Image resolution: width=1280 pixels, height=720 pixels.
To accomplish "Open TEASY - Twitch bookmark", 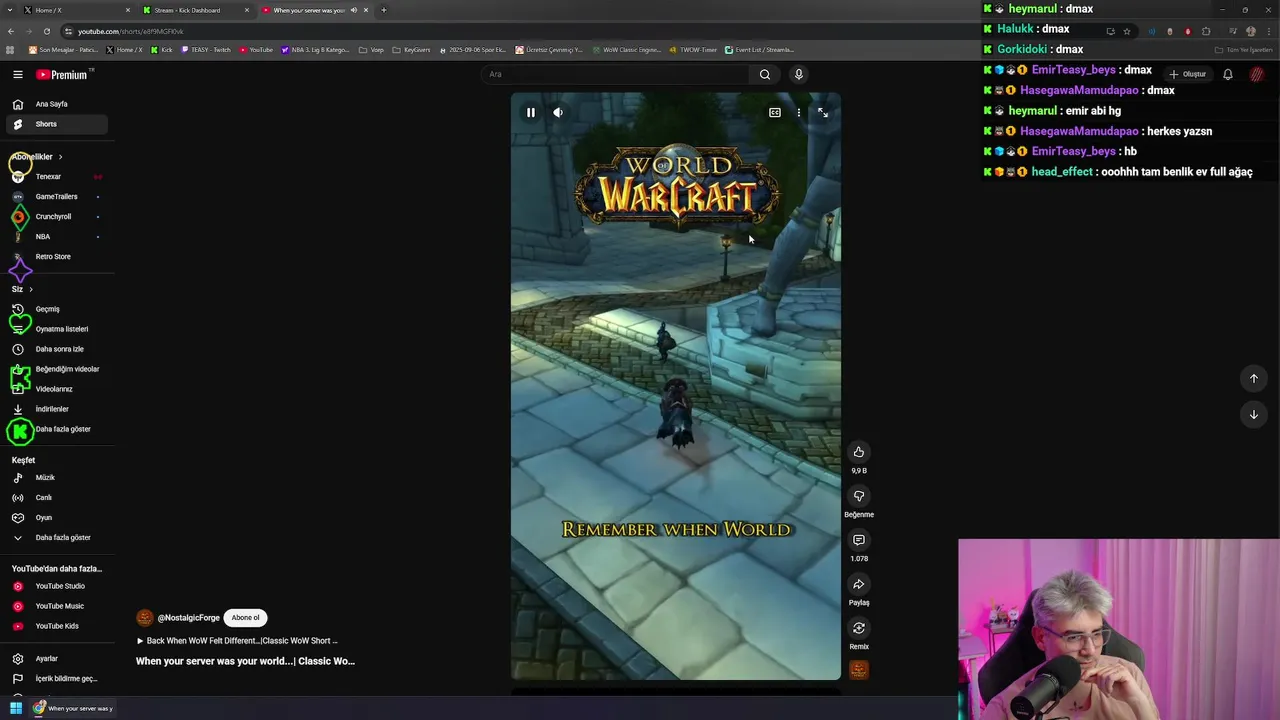I will (x=206, y=50).
